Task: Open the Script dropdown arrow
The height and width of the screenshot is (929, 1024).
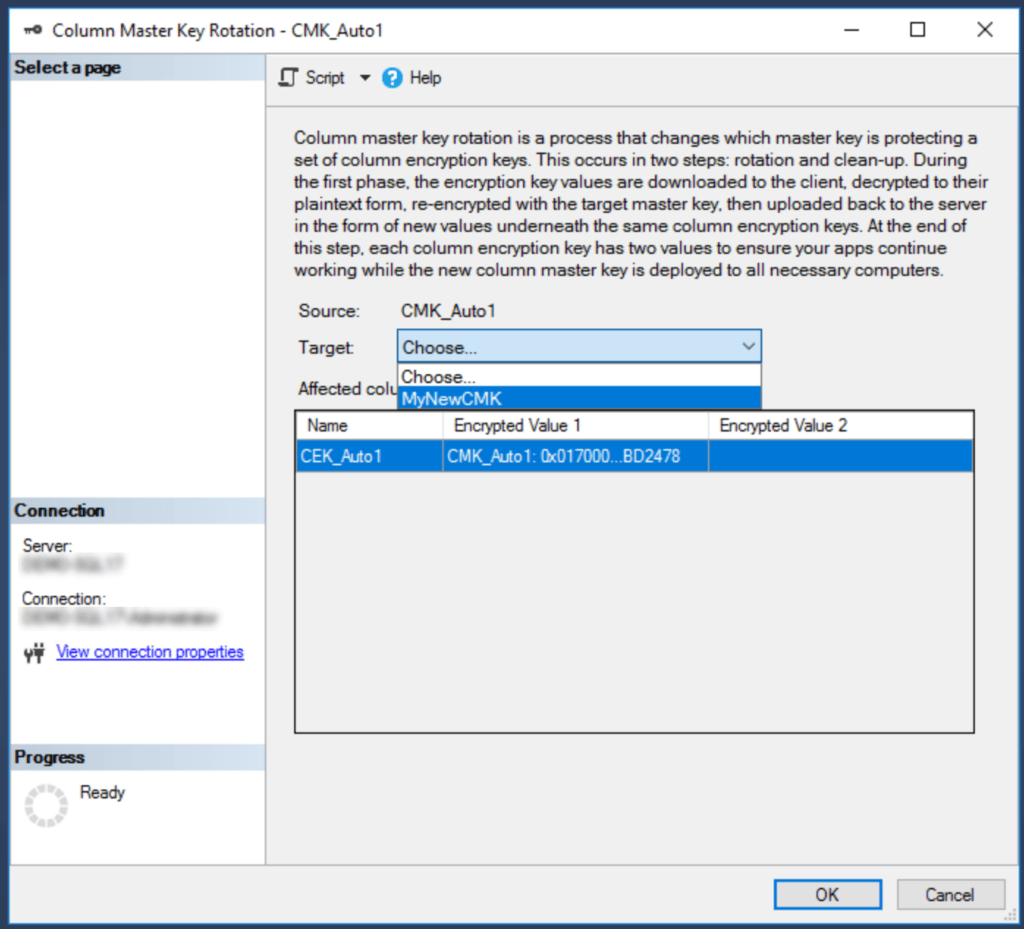Action: tap(365, 78)
